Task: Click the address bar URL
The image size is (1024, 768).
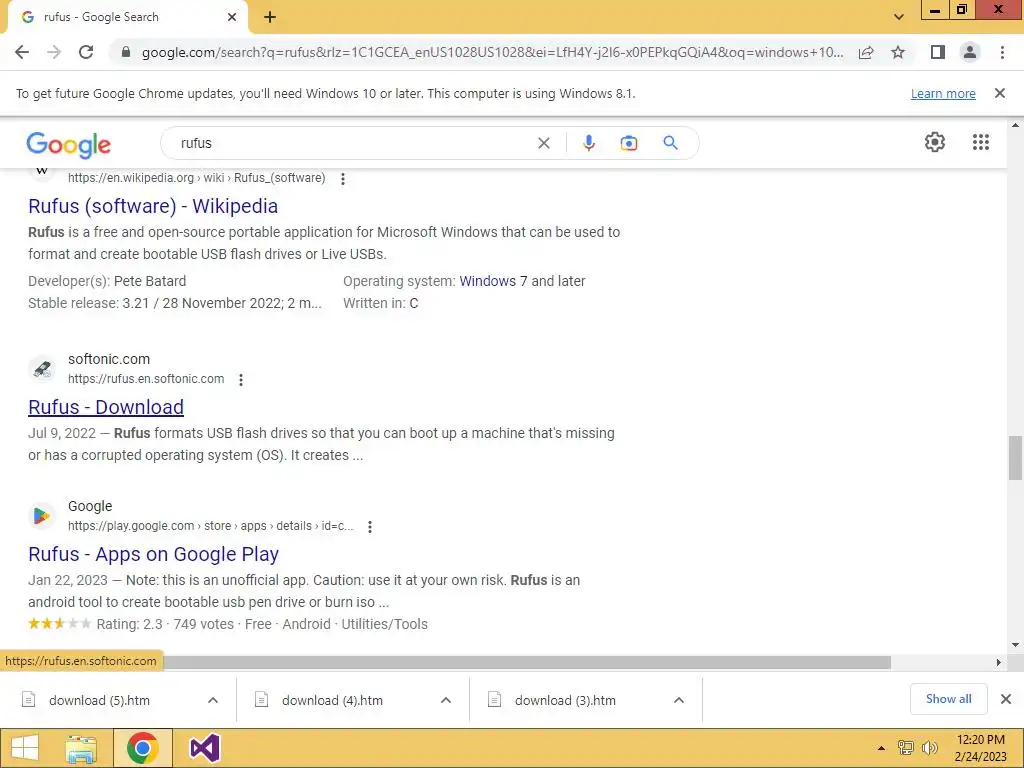Action: click(x=492, y=52)
